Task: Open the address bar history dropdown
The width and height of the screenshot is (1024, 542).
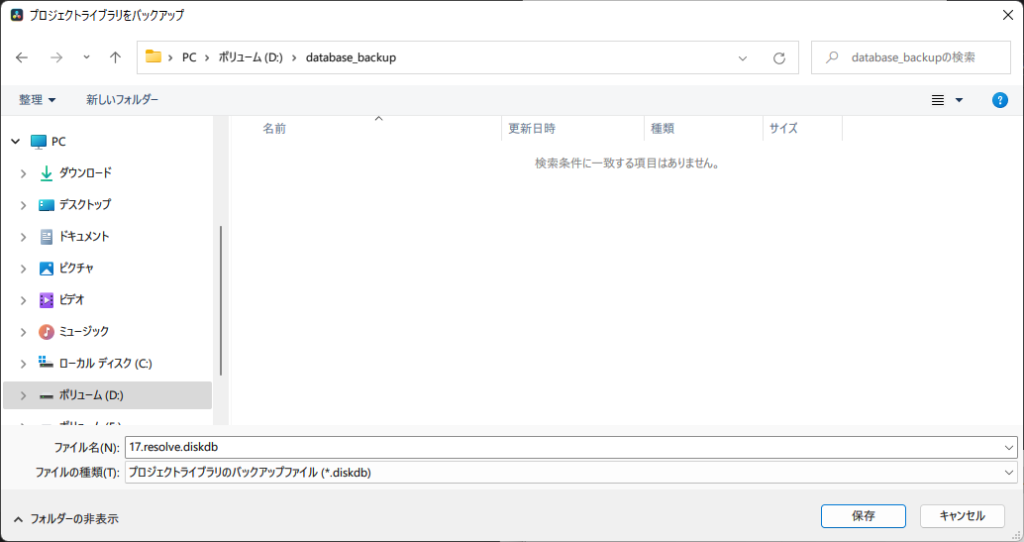Action: click(x=743, y=58)
